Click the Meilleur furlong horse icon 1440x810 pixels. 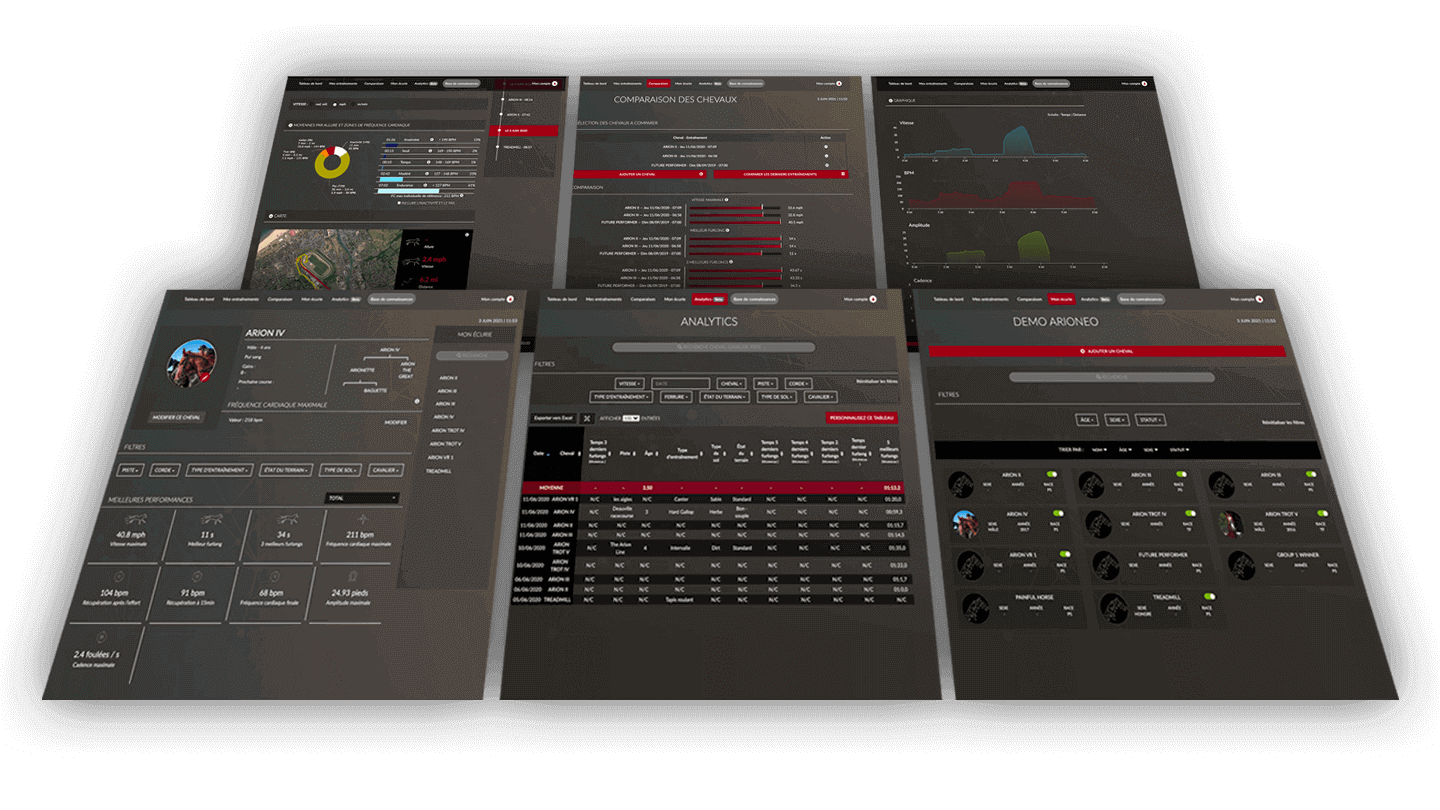(x=210, y=518)
